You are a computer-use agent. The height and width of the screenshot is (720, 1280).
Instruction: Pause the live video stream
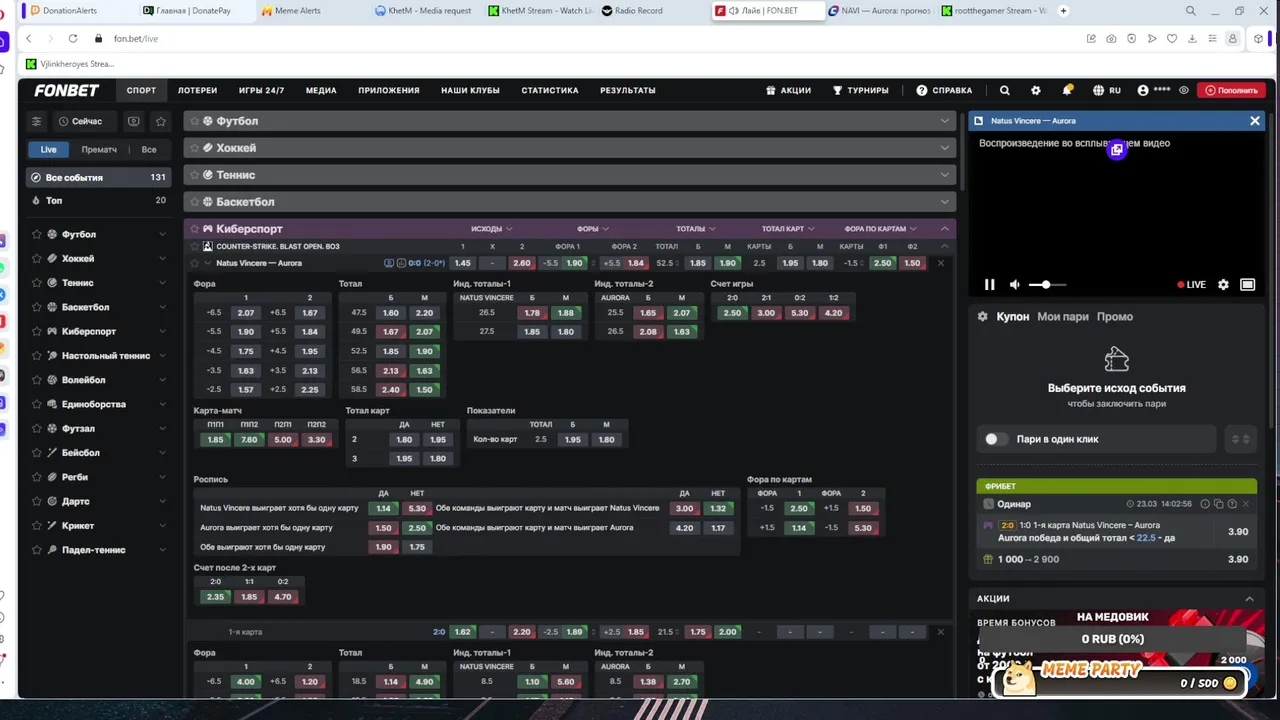point(989,285)
